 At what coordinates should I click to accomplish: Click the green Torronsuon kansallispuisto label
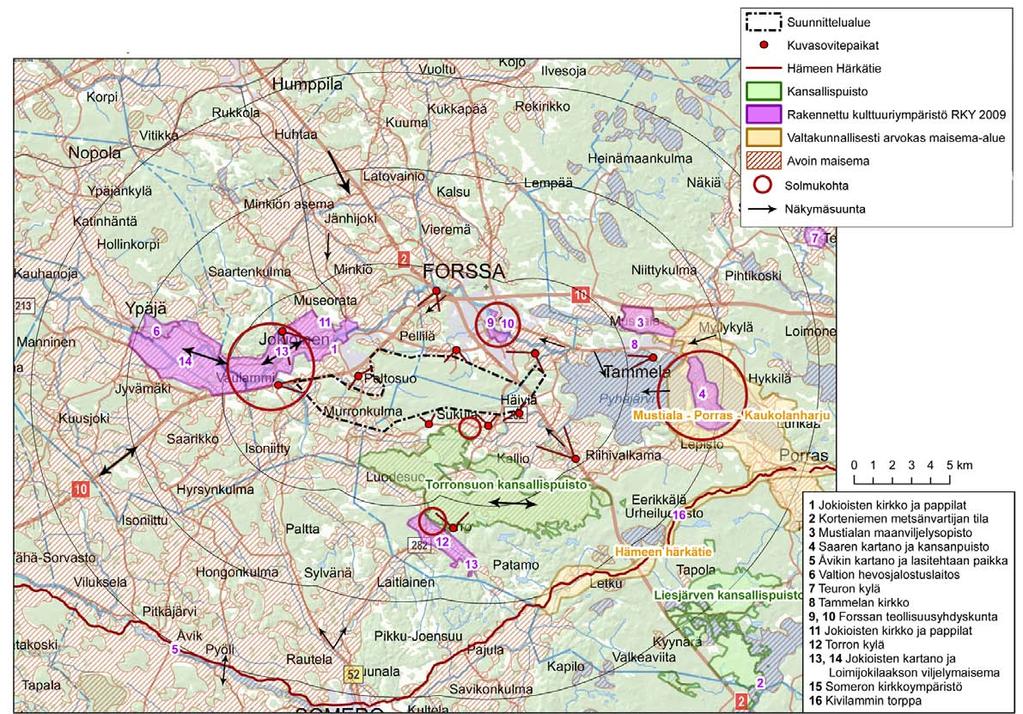[x=506, y=485]
